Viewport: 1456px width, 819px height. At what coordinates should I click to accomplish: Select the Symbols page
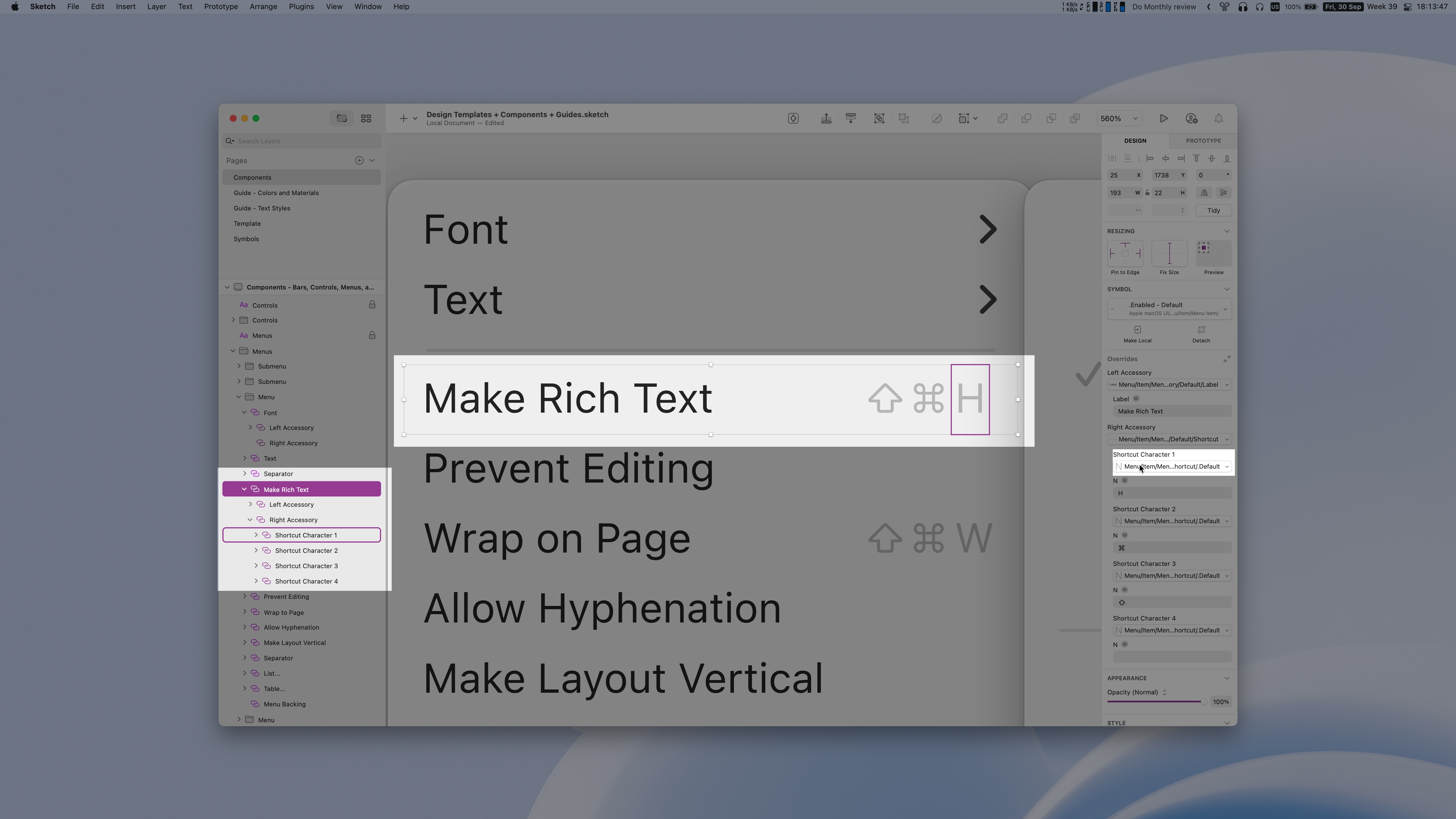coord(246,239)
